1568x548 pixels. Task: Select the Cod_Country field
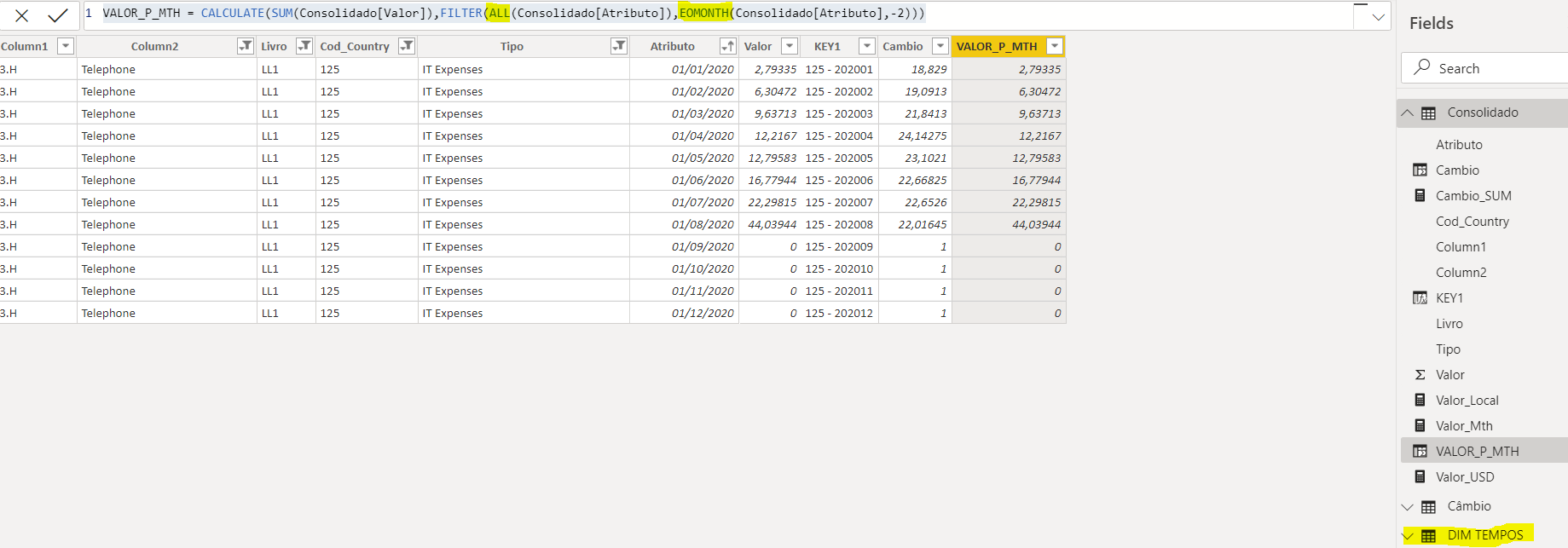[1473, 222]
